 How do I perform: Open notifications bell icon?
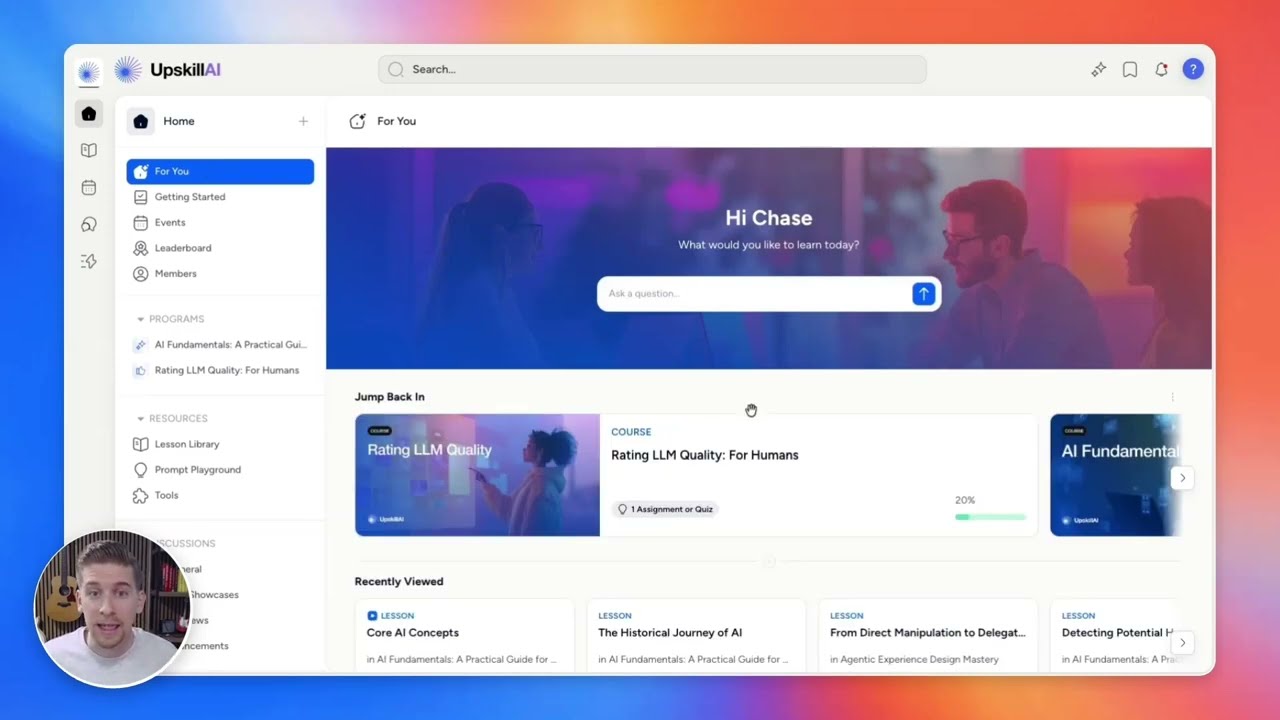point(1161,69)
